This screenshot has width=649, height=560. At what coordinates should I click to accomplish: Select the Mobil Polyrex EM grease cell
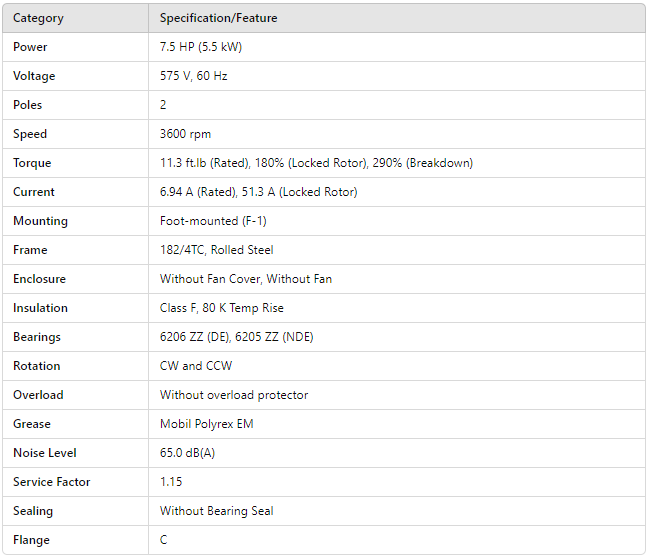click(206, 424)
